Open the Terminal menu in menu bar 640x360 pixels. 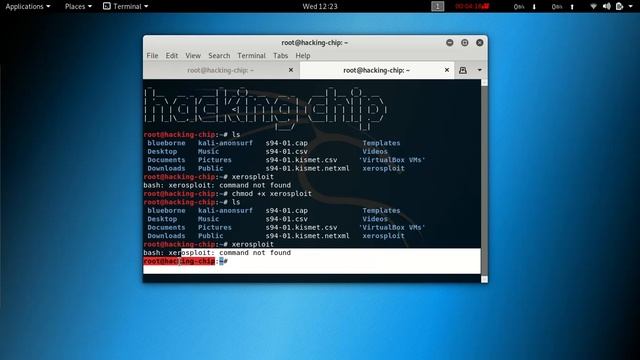[x=251, y=56]
